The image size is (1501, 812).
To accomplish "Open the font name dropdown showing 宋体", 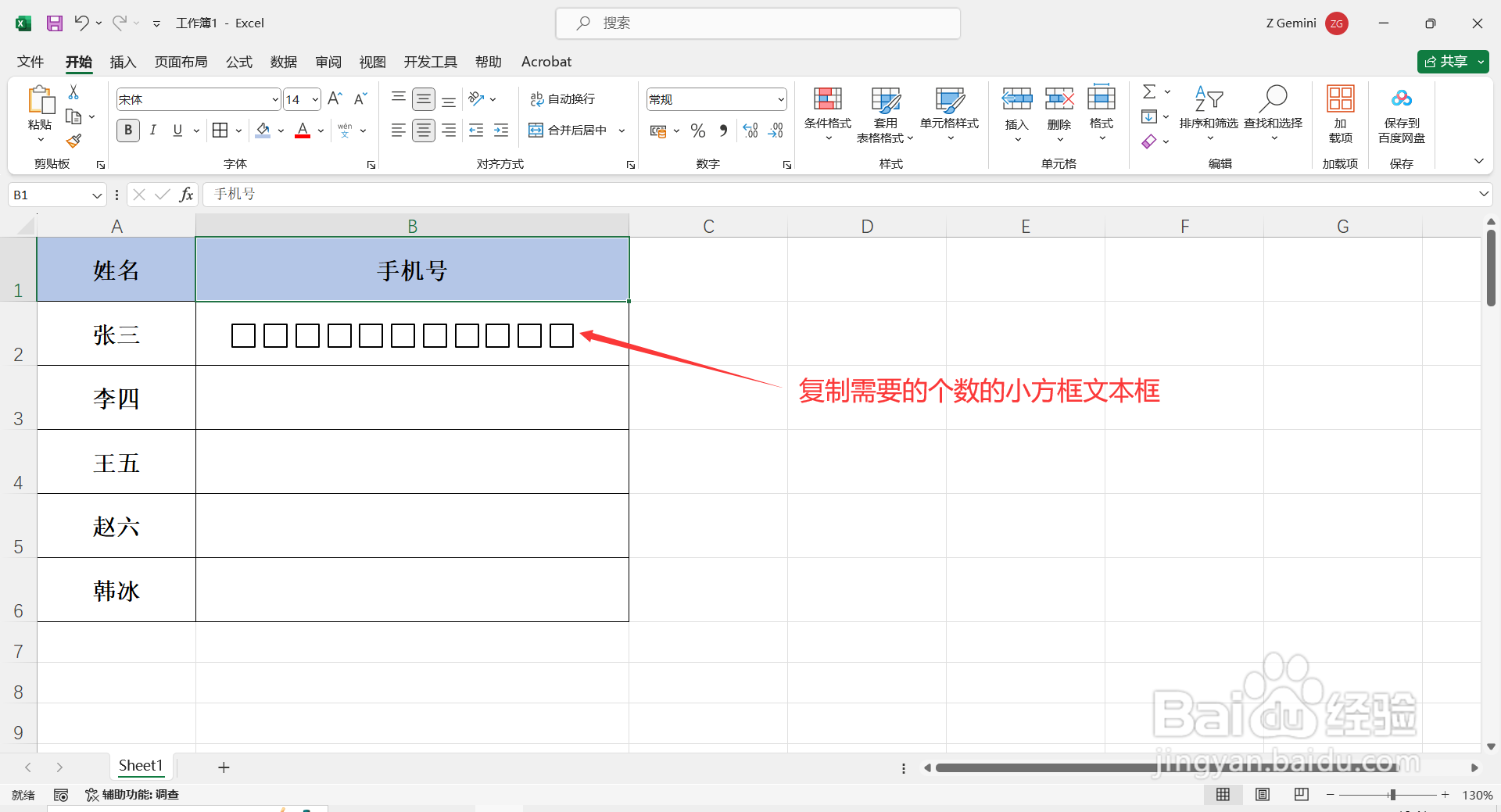I will coord(273,98).
